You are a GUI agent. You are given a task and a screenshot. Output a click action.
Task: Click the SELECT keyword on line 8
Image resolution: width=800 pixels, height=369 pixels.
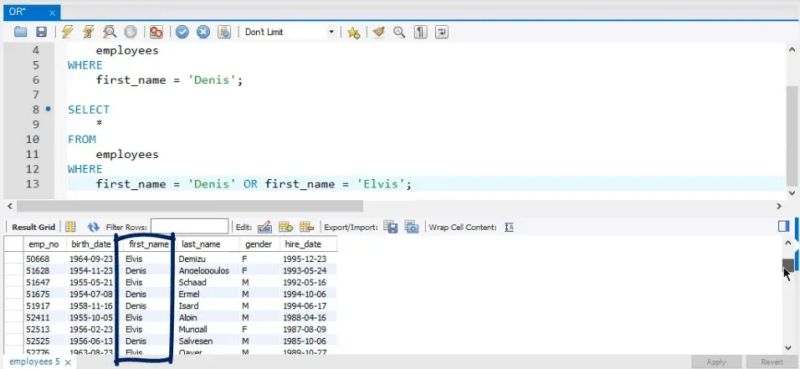pos(89,109)
